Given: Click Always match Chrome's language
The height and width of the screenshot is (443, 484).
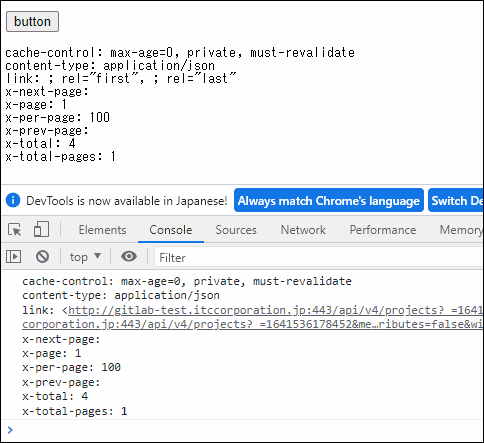Looking at the screenshot, I should coord(329,200).
